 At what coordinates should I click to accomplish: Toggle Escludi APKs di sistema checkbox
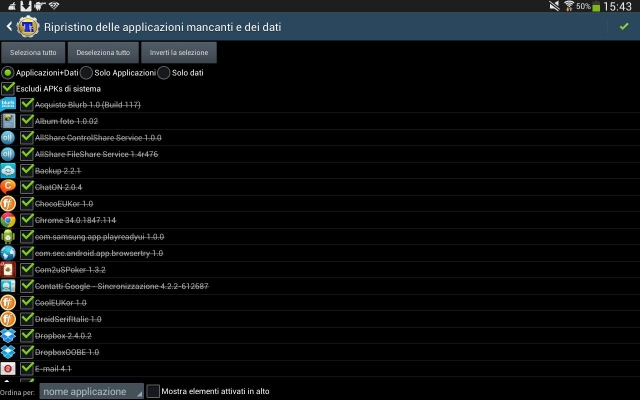pos(8,89)
